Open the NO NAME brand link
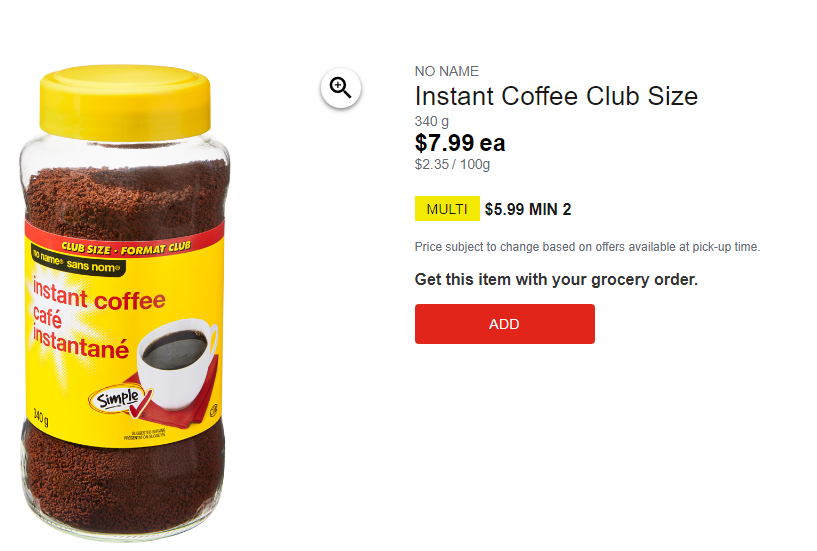The height and width of the screenshot is (551, 817). coord(447,71)
